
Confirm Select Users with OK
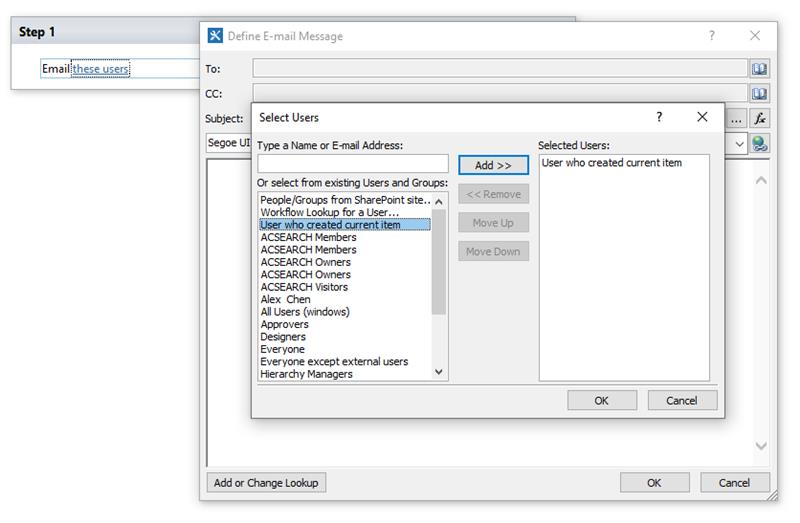602,401
